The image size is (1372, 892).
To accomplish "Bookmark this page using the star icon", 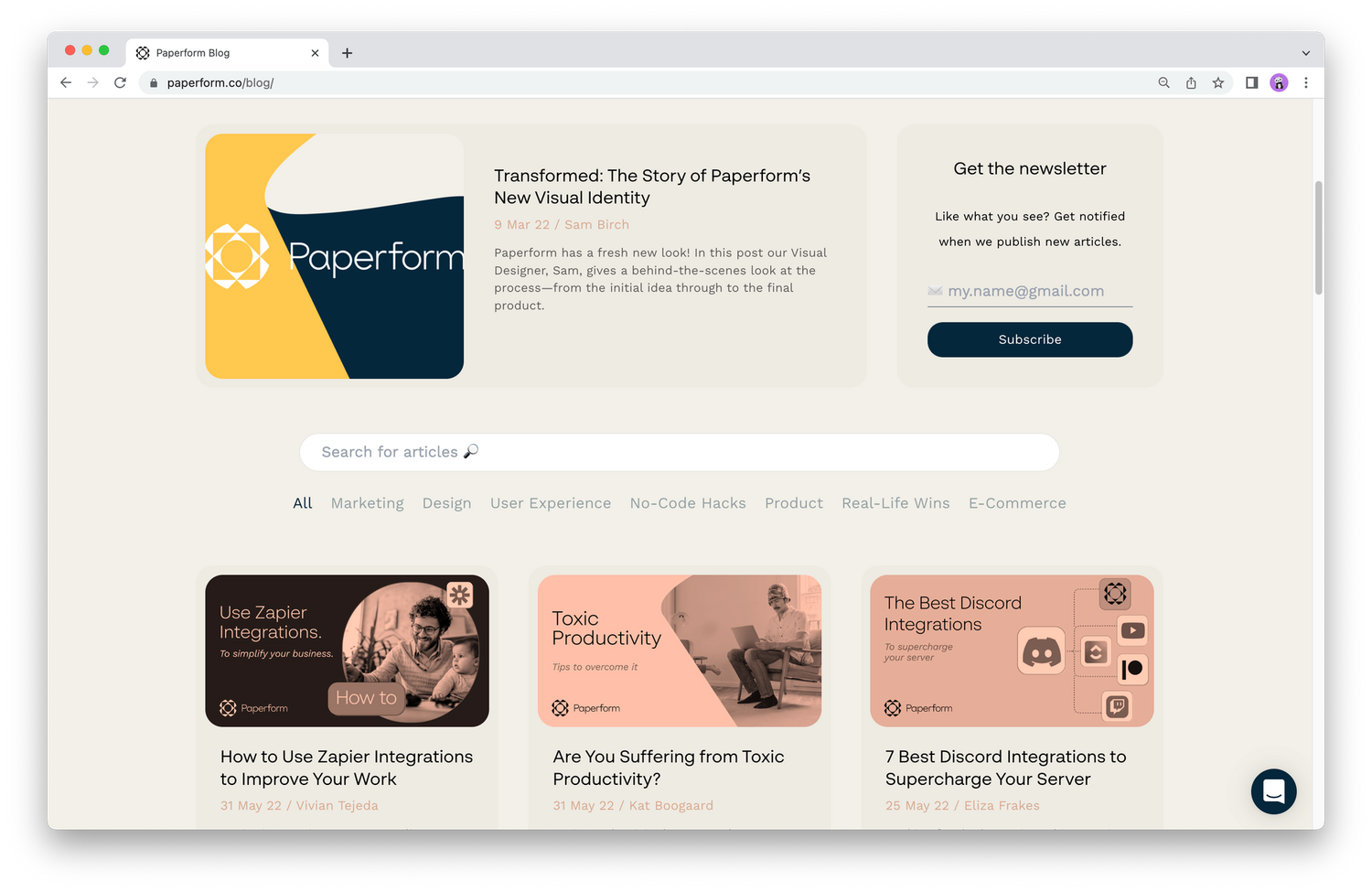I will (x=1218, y=82).
